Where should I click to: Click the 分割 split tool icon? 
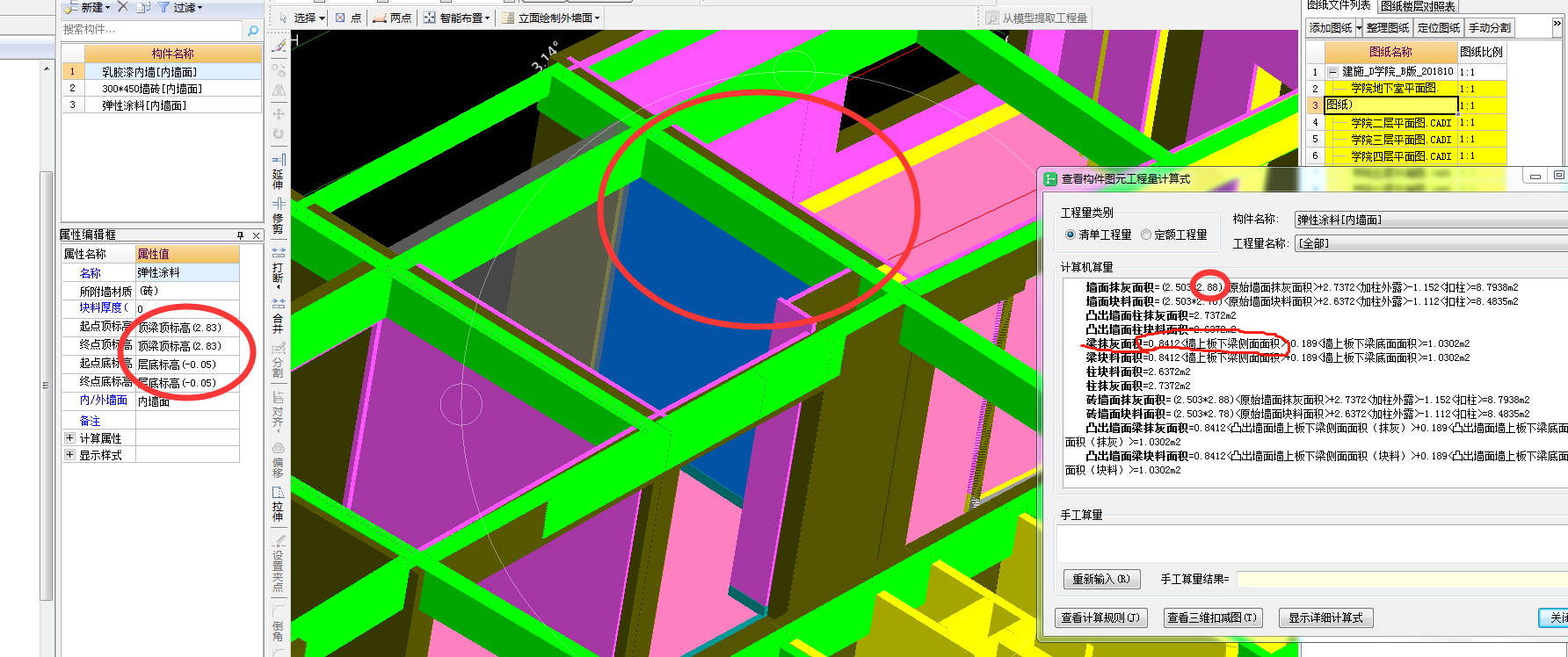pos(279,349)
